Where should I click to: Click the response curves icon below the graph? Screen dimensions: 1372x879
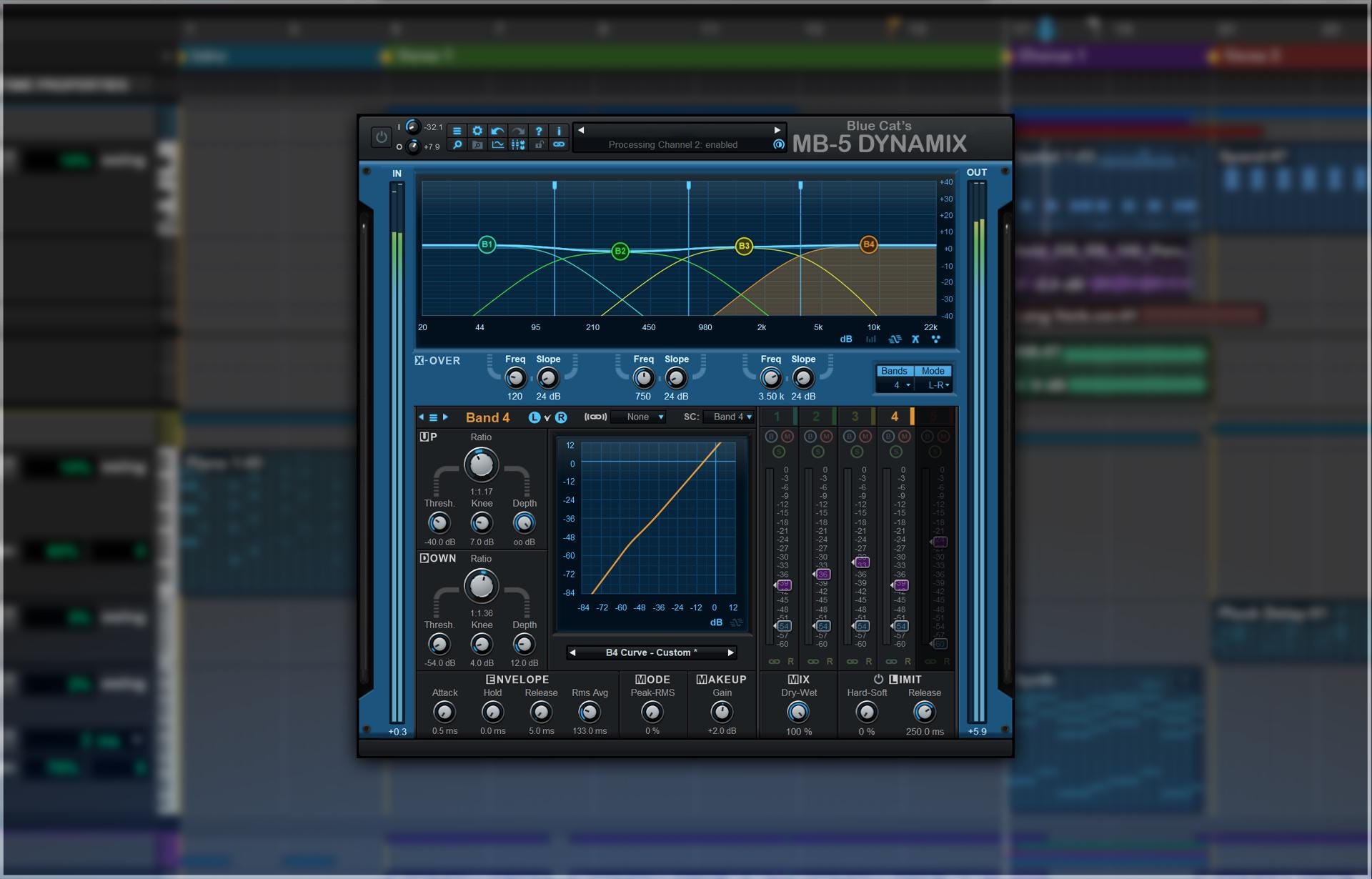895,339
